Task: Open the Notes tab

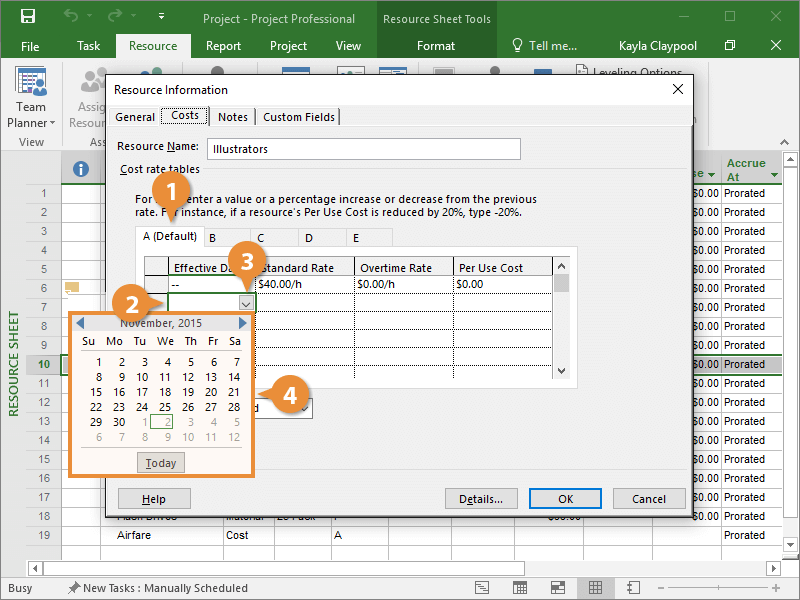Action: coord(233,117)
